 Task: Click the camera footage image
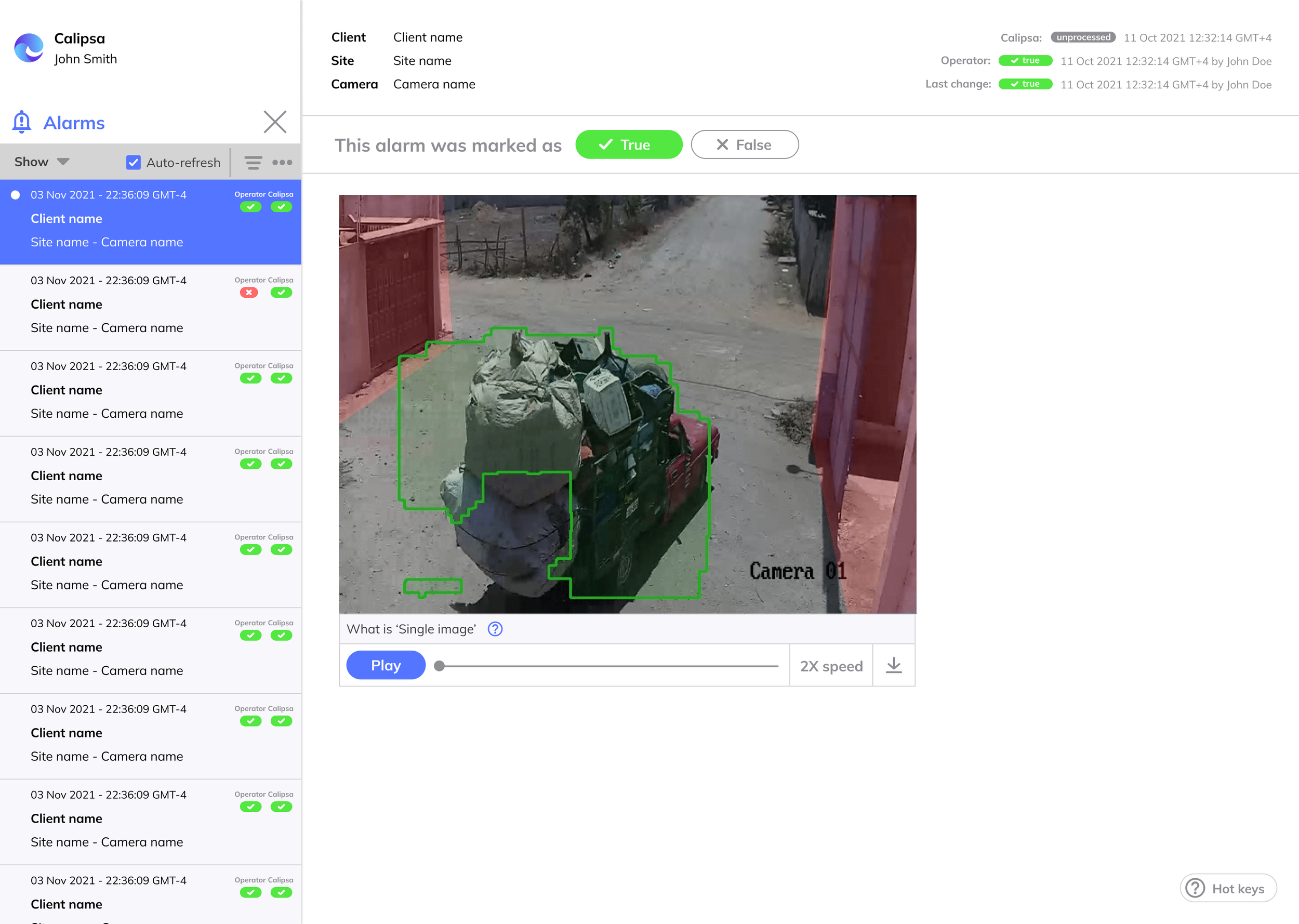pyautogui.click(x=627, y=404)
